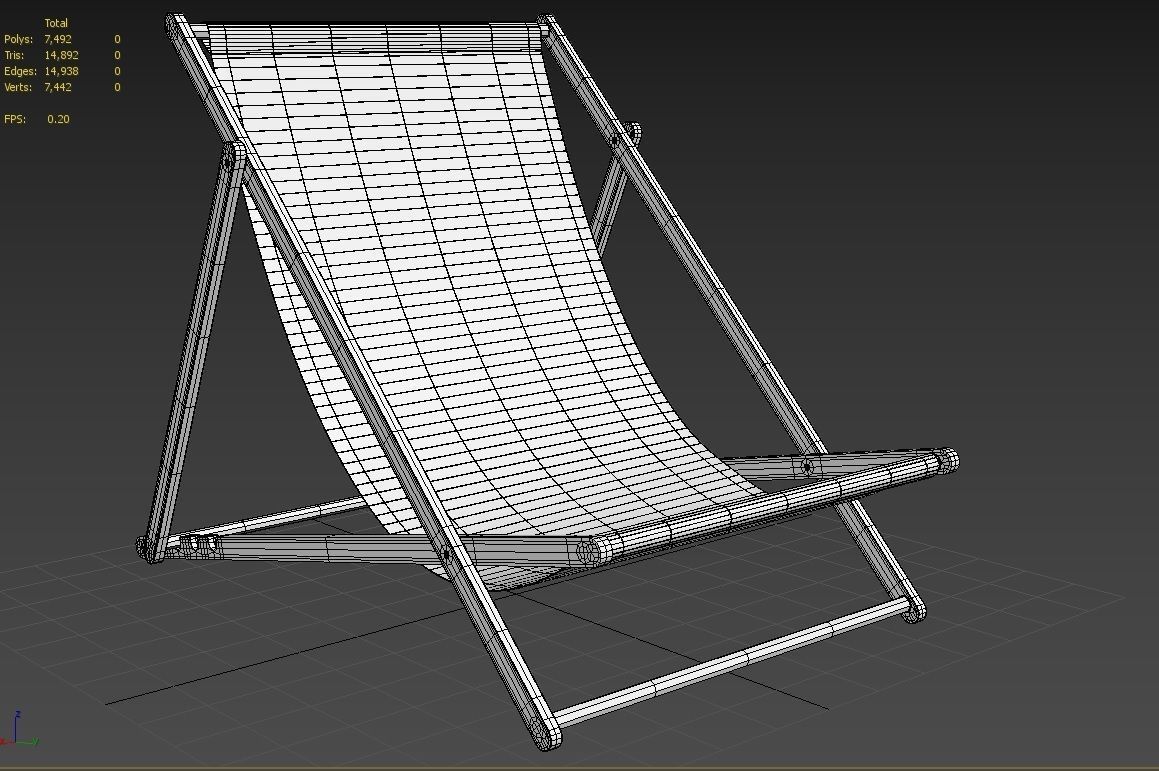The height and width of the screenshot is (771, 1159).
Task: Click the "Verts:" label in viewport statistics
Action: (18, 87)
